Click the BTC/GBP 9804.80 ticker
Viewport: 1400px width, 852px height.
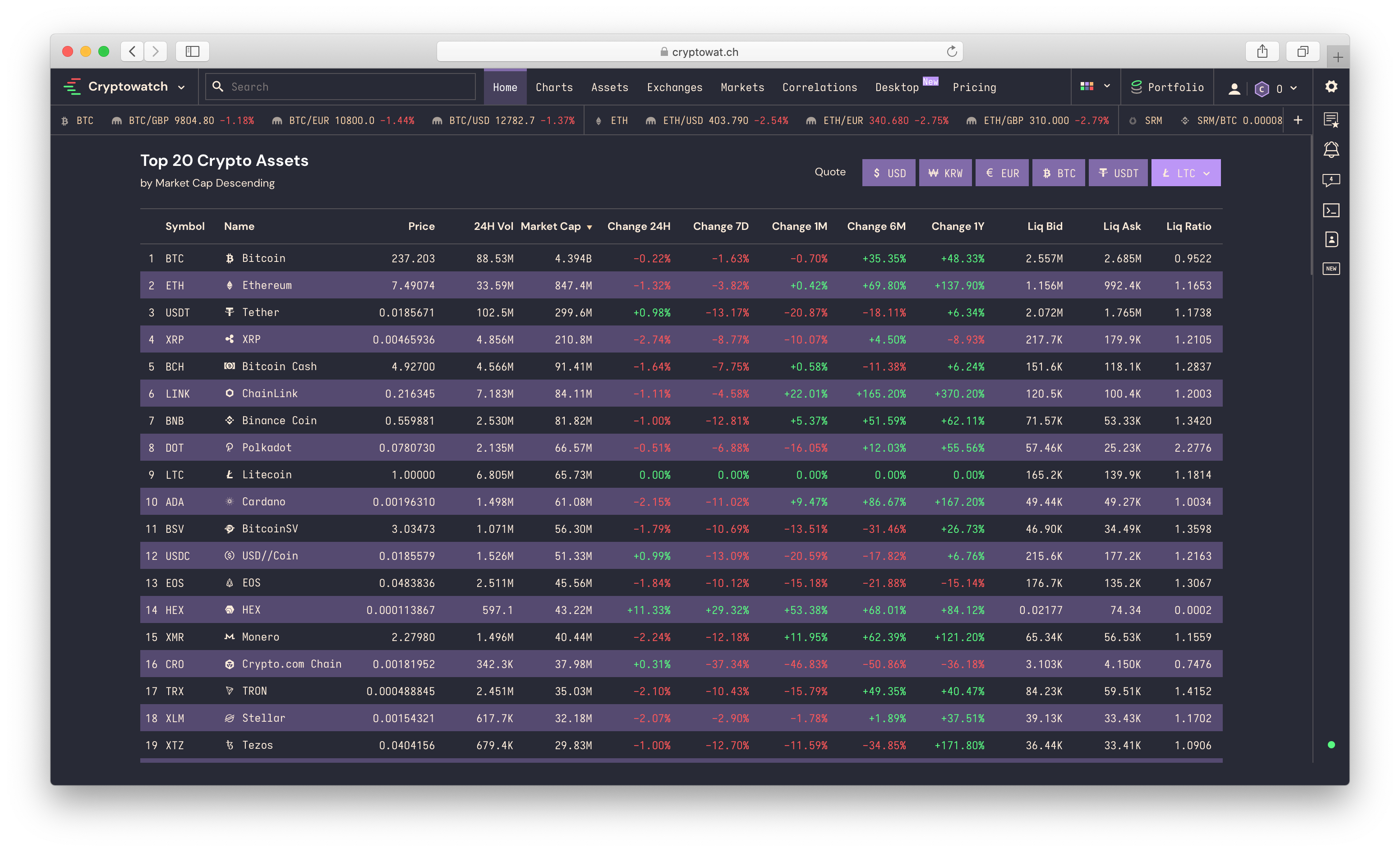tap(183, 120)
